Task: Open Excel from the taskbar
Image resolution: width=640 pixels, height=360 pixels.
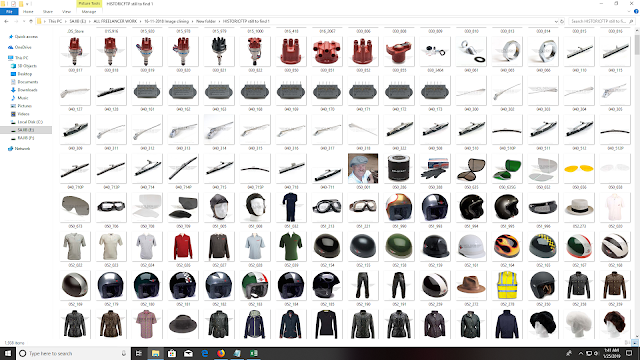Action: click(253, 353)
